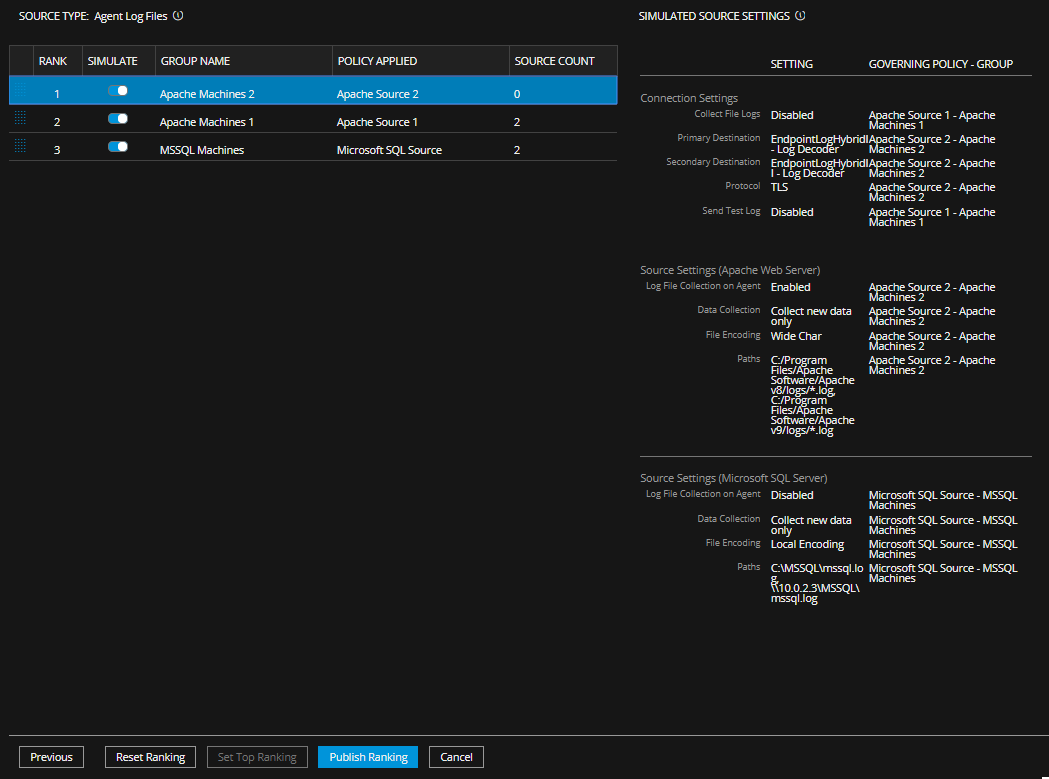Select the Apache Machines 1 group row
The width and height of the screenshot is (1049, 779).
point(207,122)
